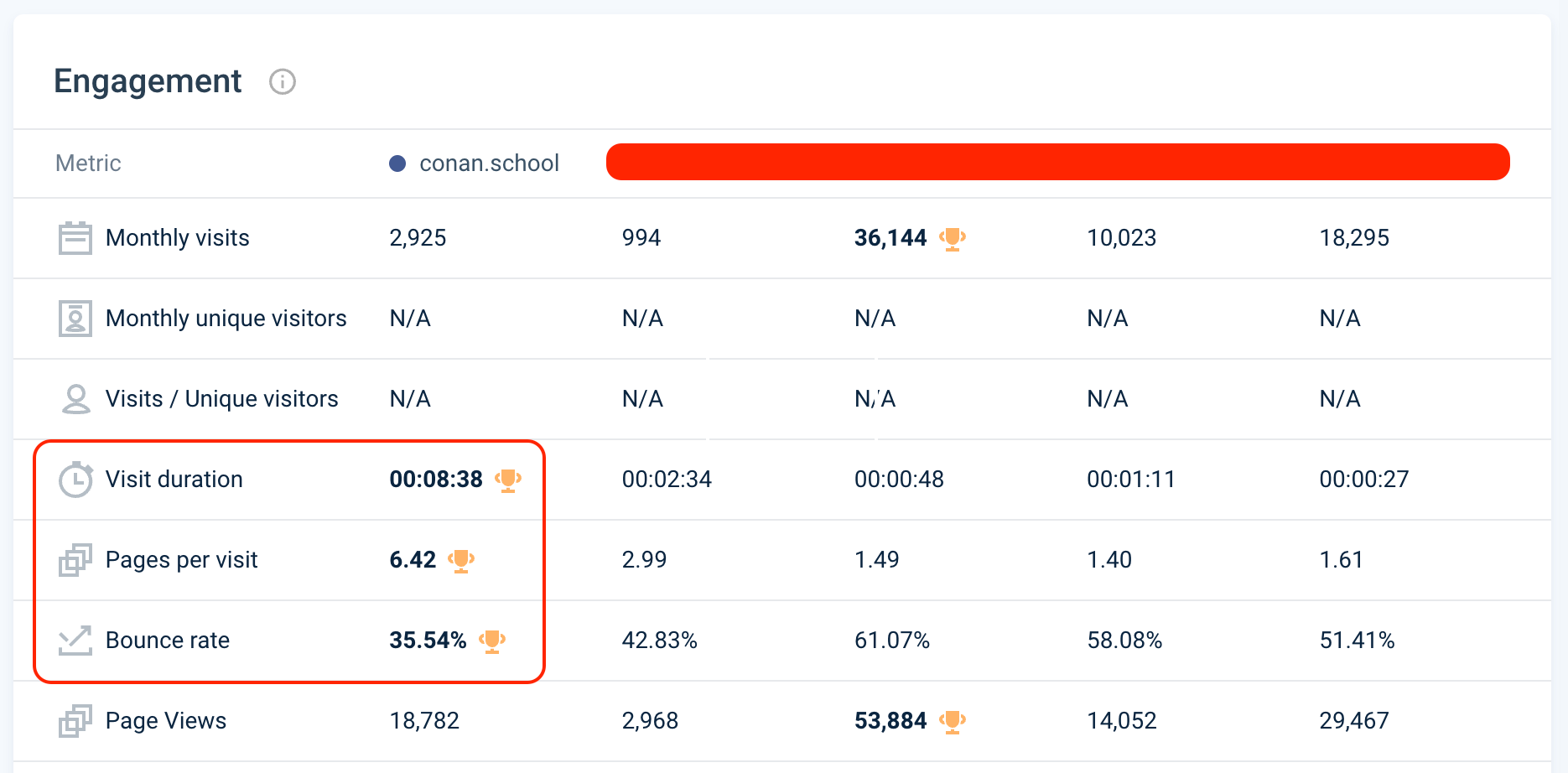This screenshot has height=773, width=1568.
Task: Select the 53,884 page views value
Action: coord(890,721)
